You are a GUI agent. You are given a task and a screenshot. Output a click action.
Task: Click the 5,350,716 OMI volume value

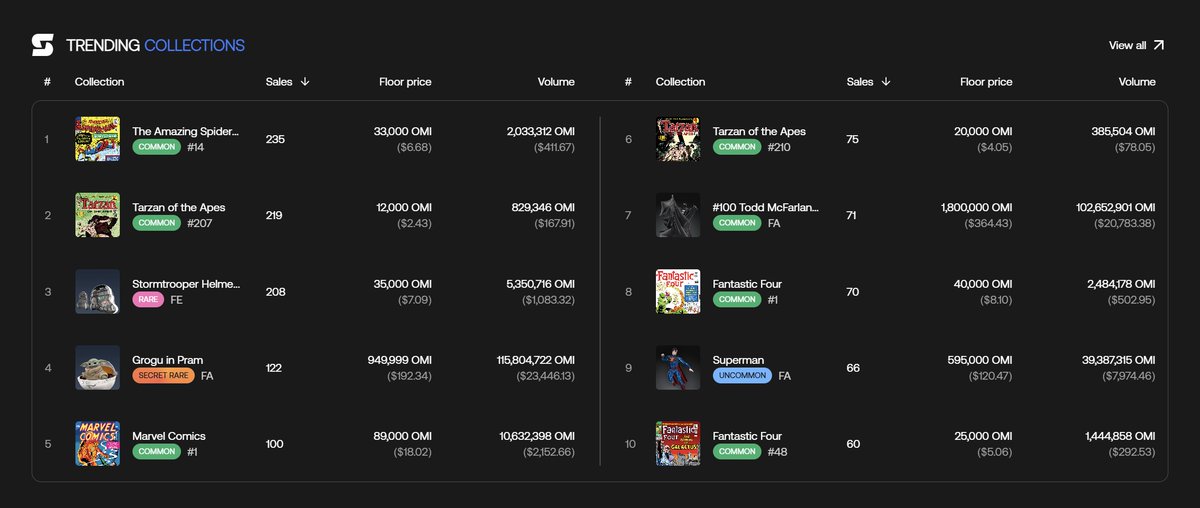541,283
